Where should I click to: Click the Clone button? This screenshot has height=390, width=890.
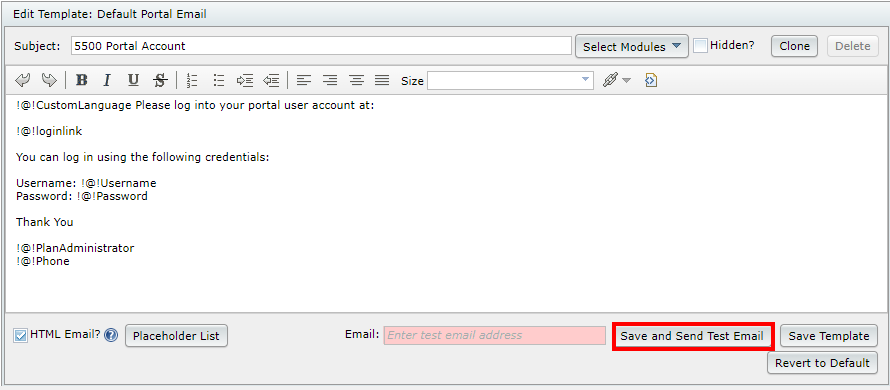coord(794,46)
